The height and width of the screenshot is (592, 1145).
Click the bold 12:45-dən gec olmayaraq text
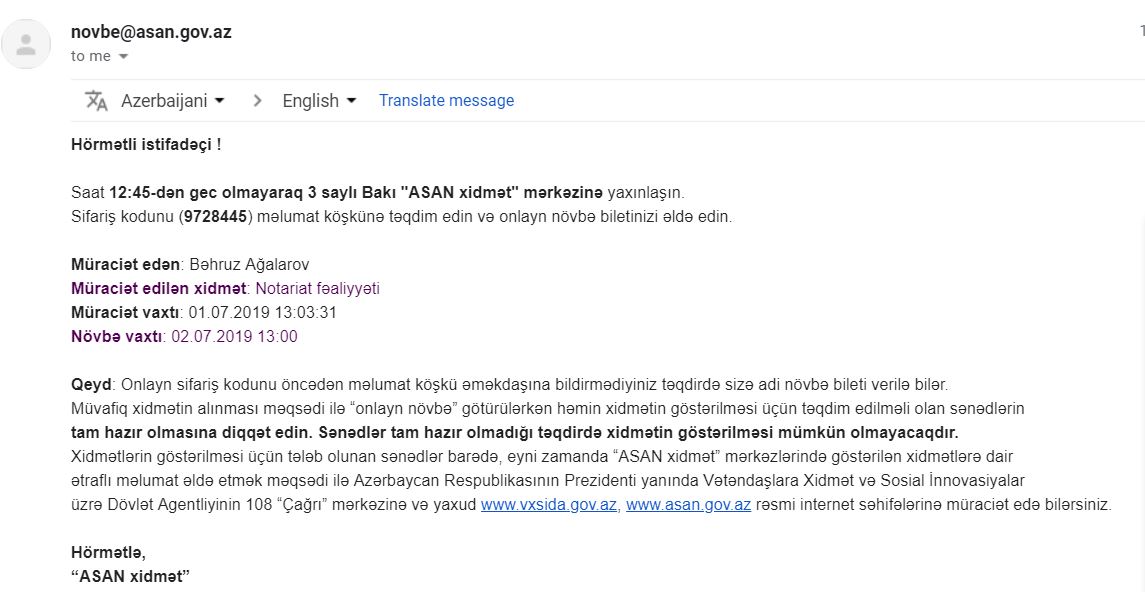191,193
